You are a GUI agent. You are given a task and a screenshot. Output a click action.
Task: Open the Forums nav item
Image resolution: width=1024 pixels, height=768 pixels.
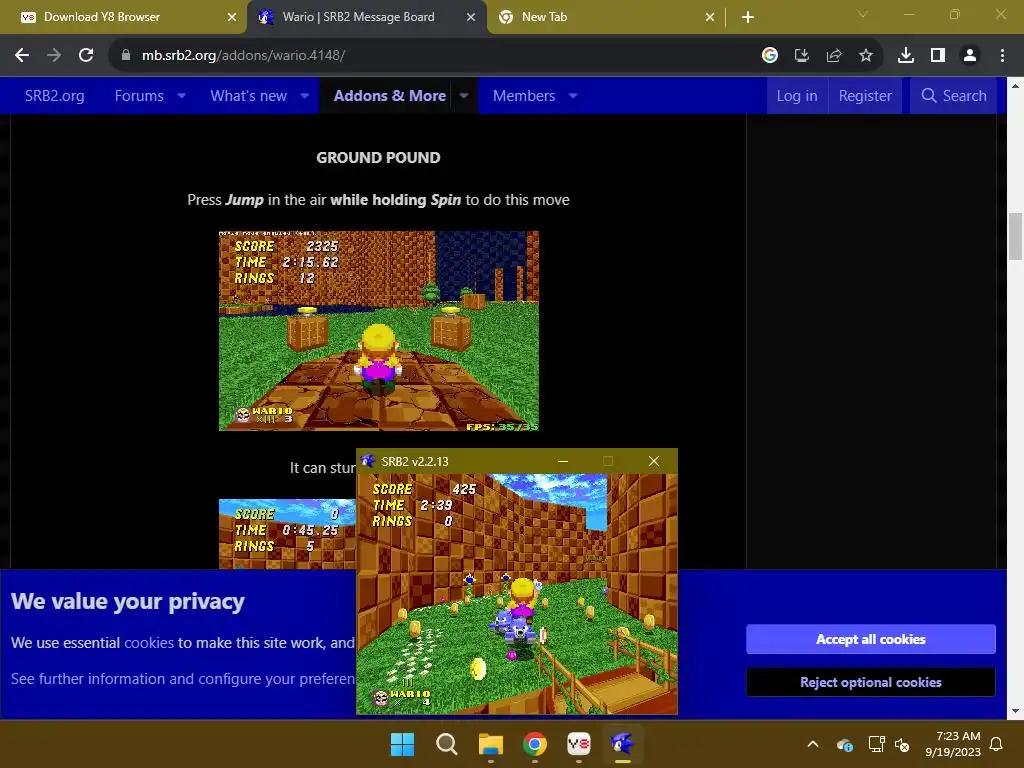139,96
